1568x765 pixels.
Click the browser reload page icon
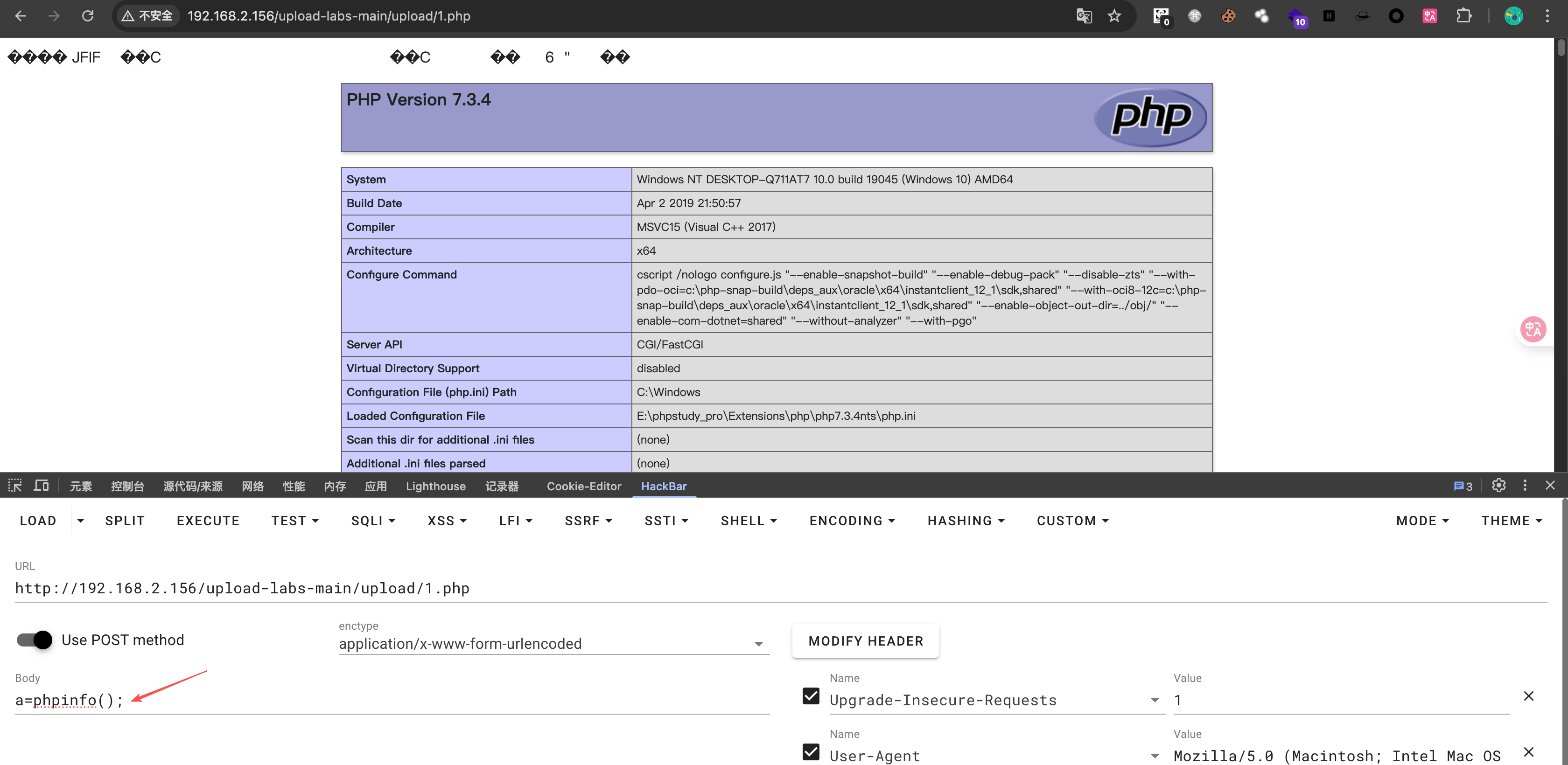tap(88, 16)
